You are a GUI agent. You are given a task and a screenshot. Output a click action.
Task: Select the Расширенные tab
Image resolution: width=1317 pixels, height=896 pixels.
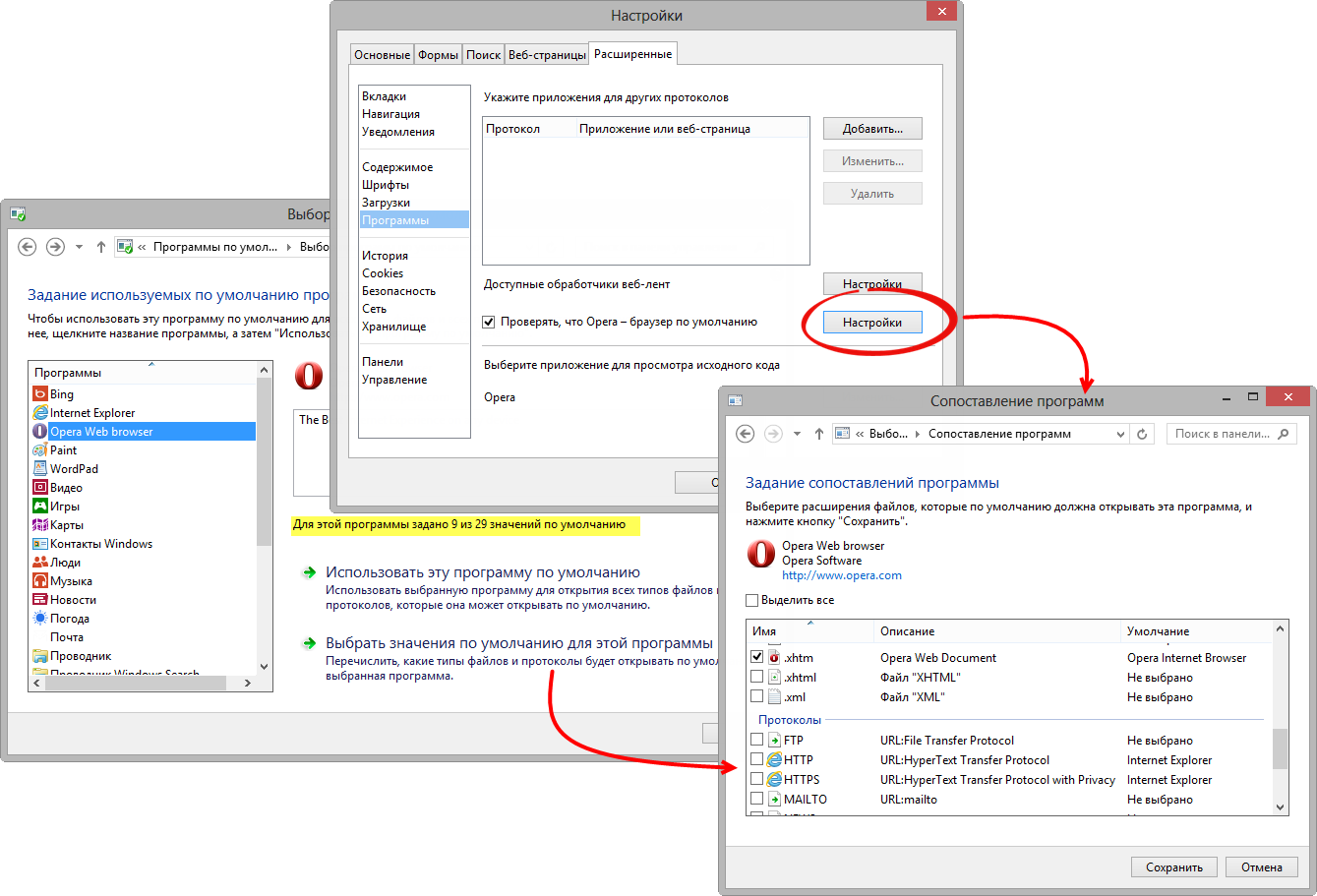click(x=633, y=54)
